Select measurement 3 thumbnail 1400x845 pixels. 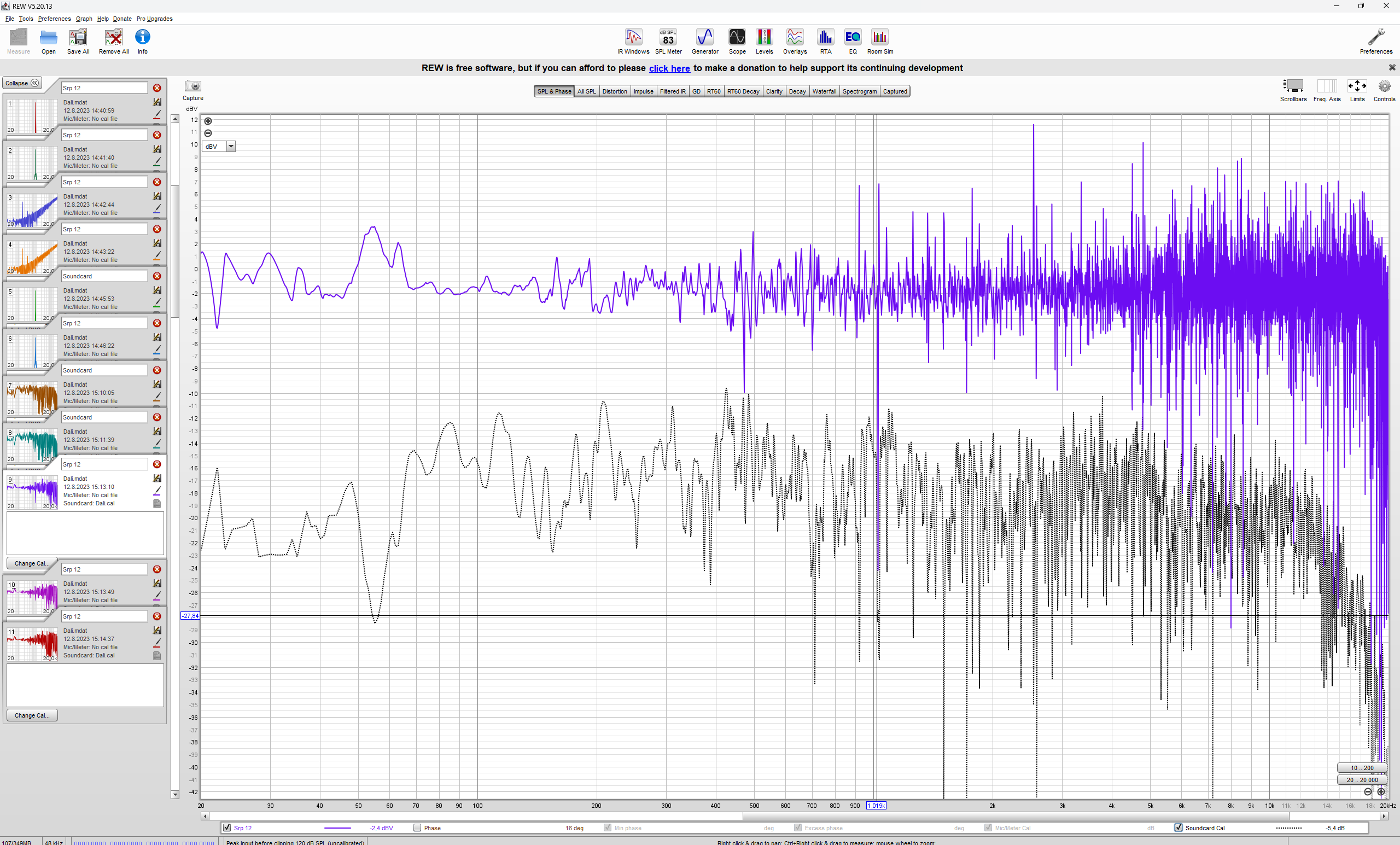pos(32,210)
